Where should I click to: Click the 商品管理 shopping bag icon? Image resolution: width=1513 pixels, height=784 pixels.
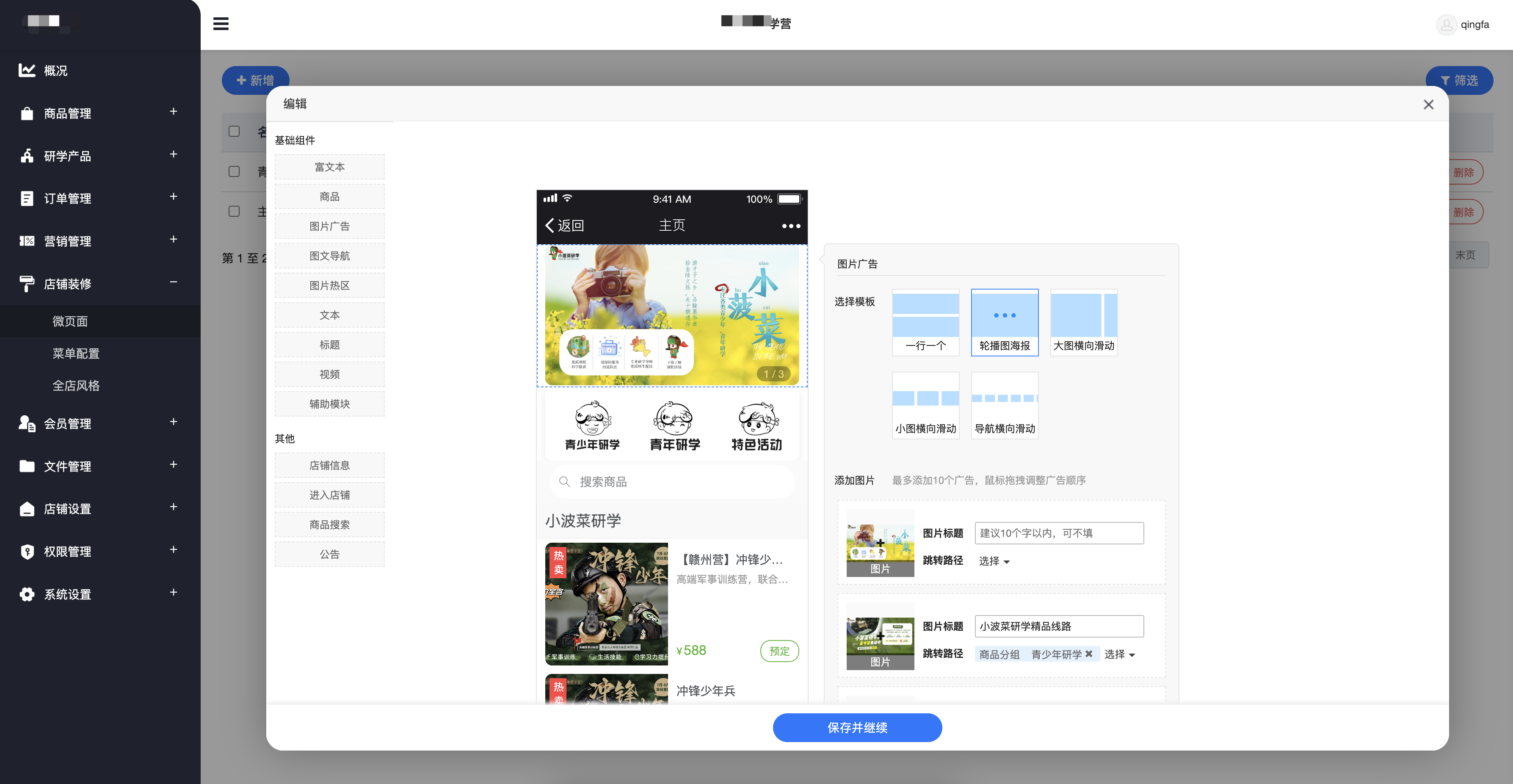[x=27, y=113]
